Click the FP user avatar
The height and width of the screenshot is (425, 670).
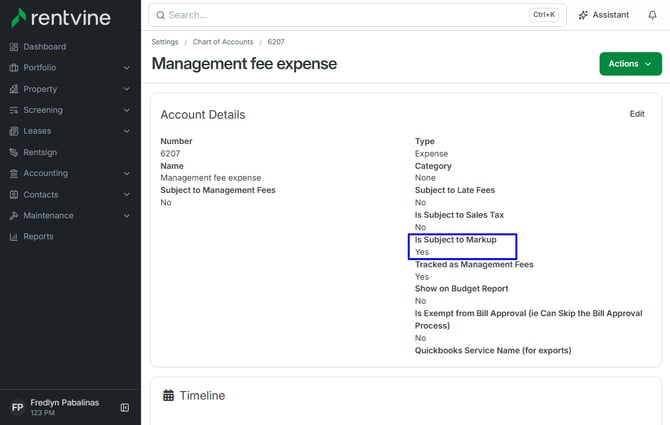18,407
